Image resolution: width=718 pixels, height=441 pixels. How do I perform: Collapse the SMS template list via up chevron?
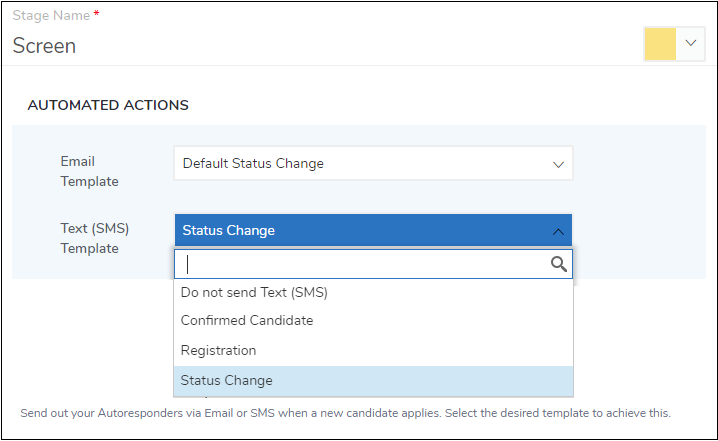tap(558, 231)
